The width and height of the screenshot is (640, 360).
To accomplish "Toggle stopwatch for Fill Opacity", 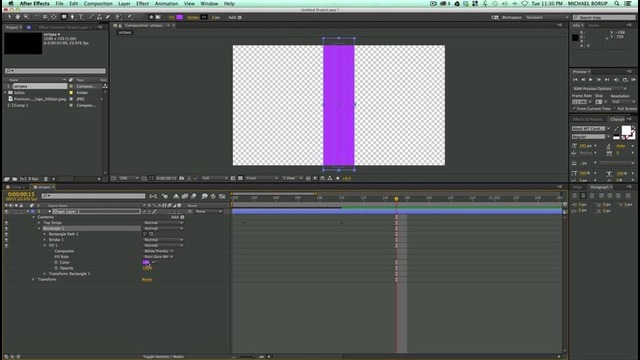I will click(x=56, y=268).
